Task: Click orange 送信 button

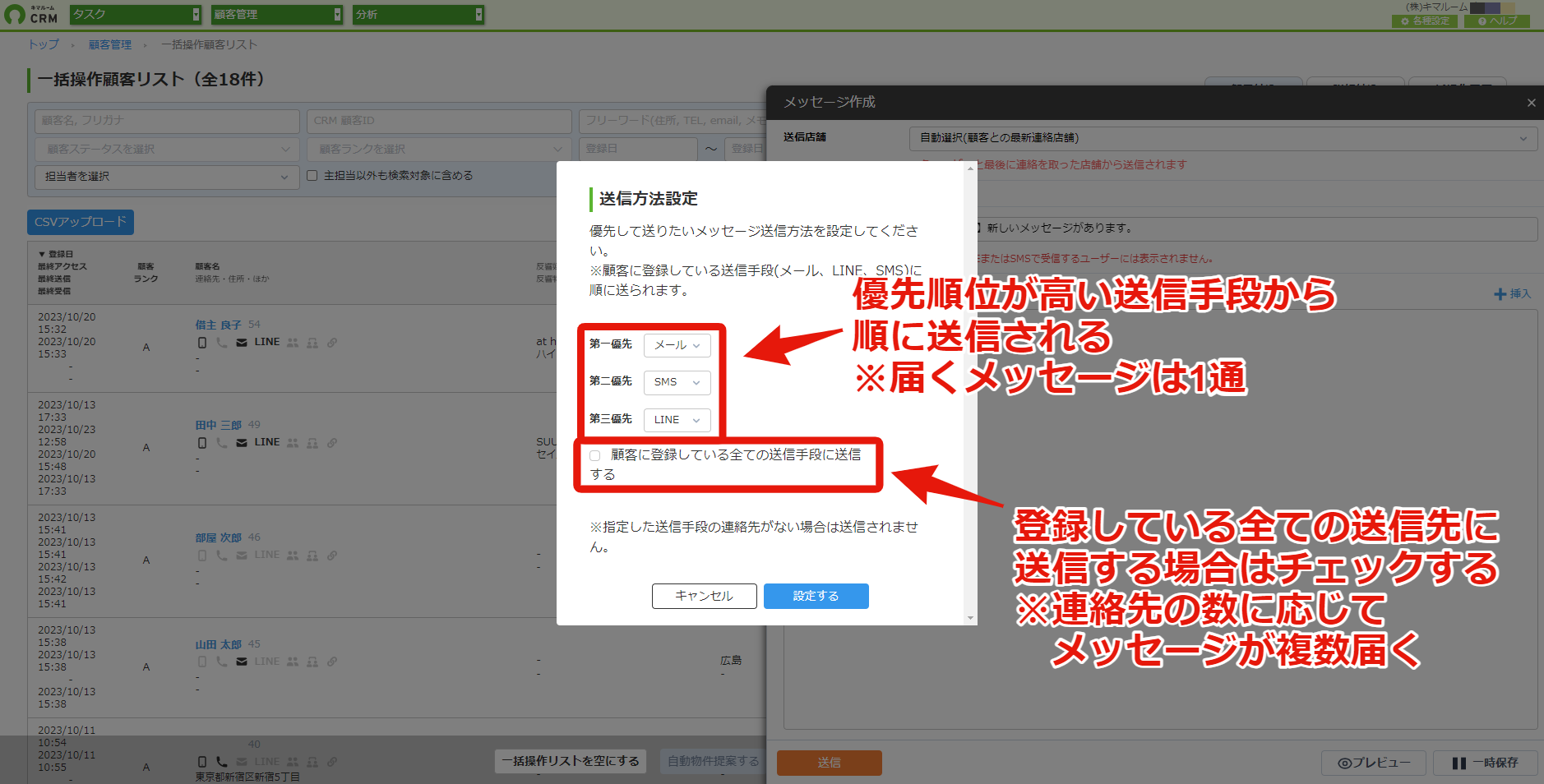Action: [x=830, y=763]
